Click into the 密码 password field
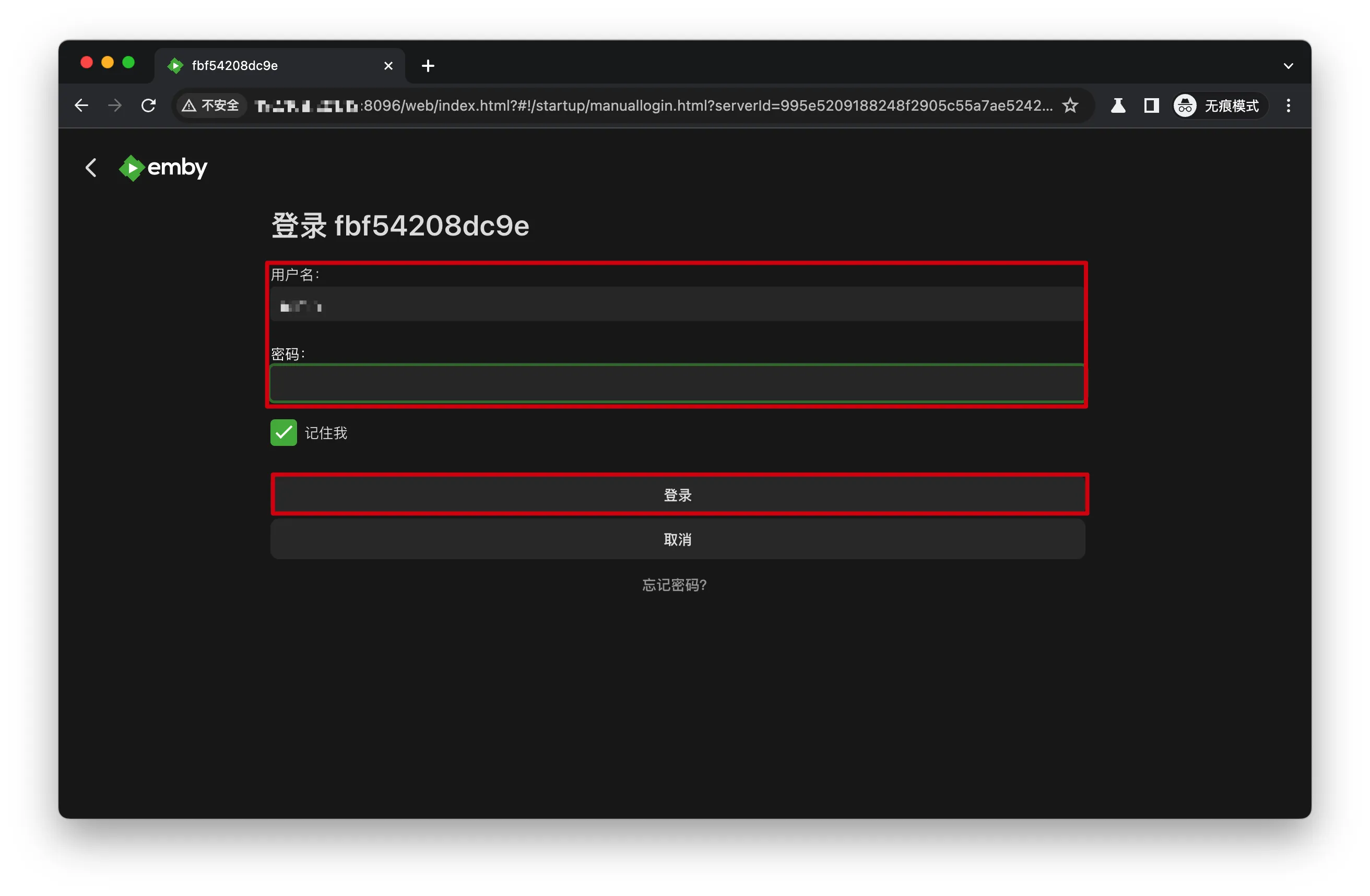This screenshot has width=1370, height=896. click(677, 382)
